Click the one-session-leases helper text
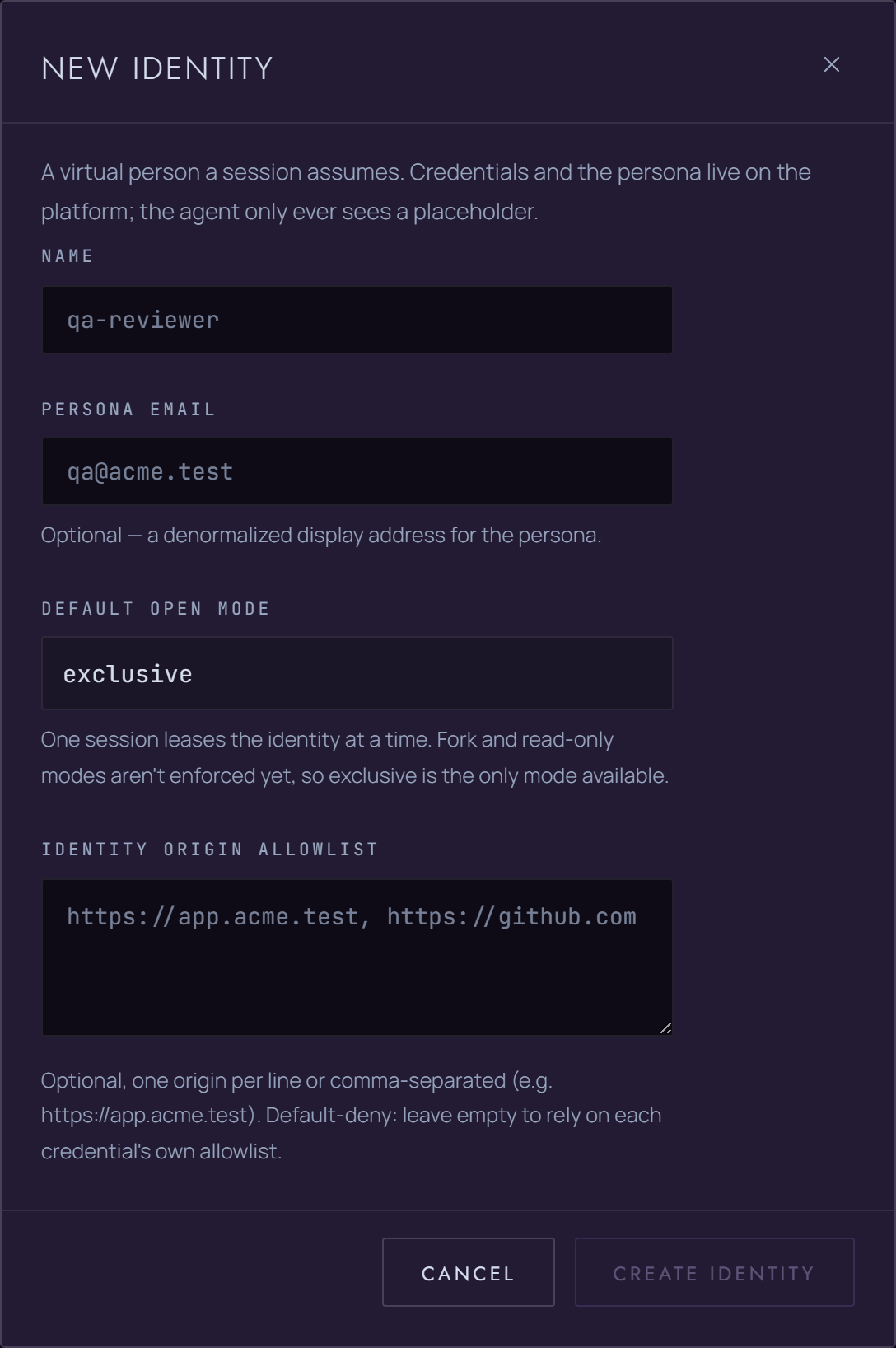 point(355,758)
